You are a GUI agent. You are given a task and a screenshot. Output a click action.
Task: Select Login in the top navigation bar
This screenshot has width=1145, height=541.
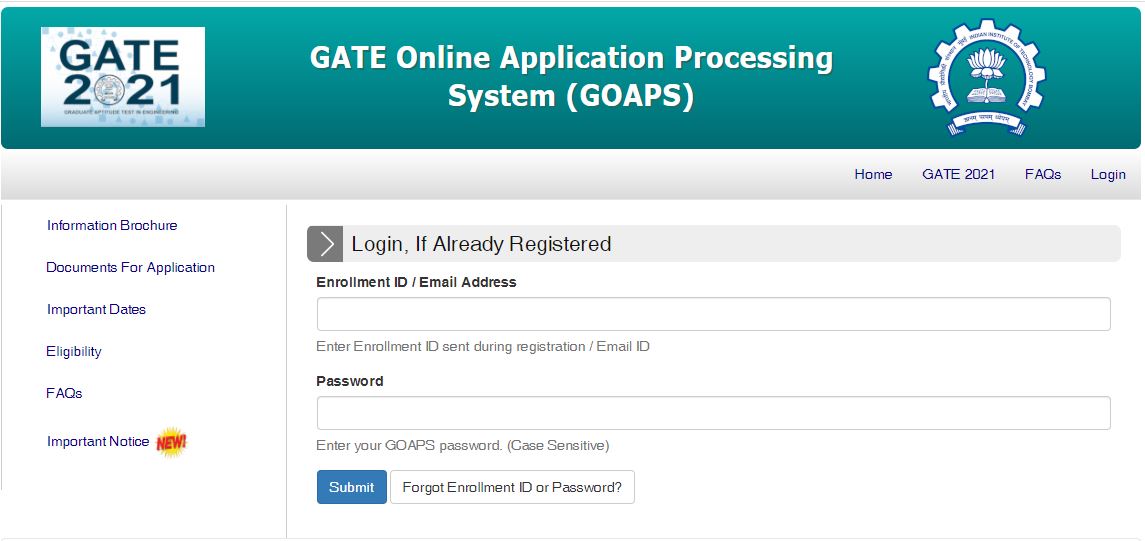1108,174
